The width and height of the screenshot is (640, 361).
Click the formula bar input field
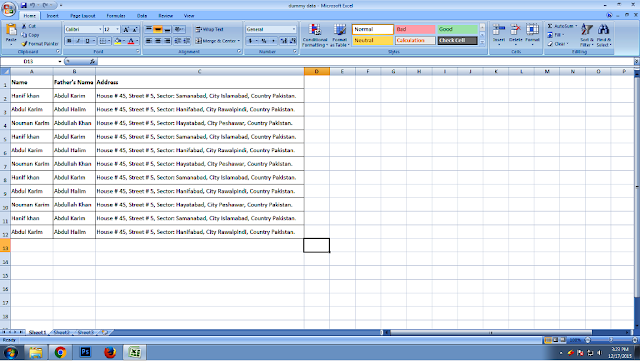click(366, 61)
